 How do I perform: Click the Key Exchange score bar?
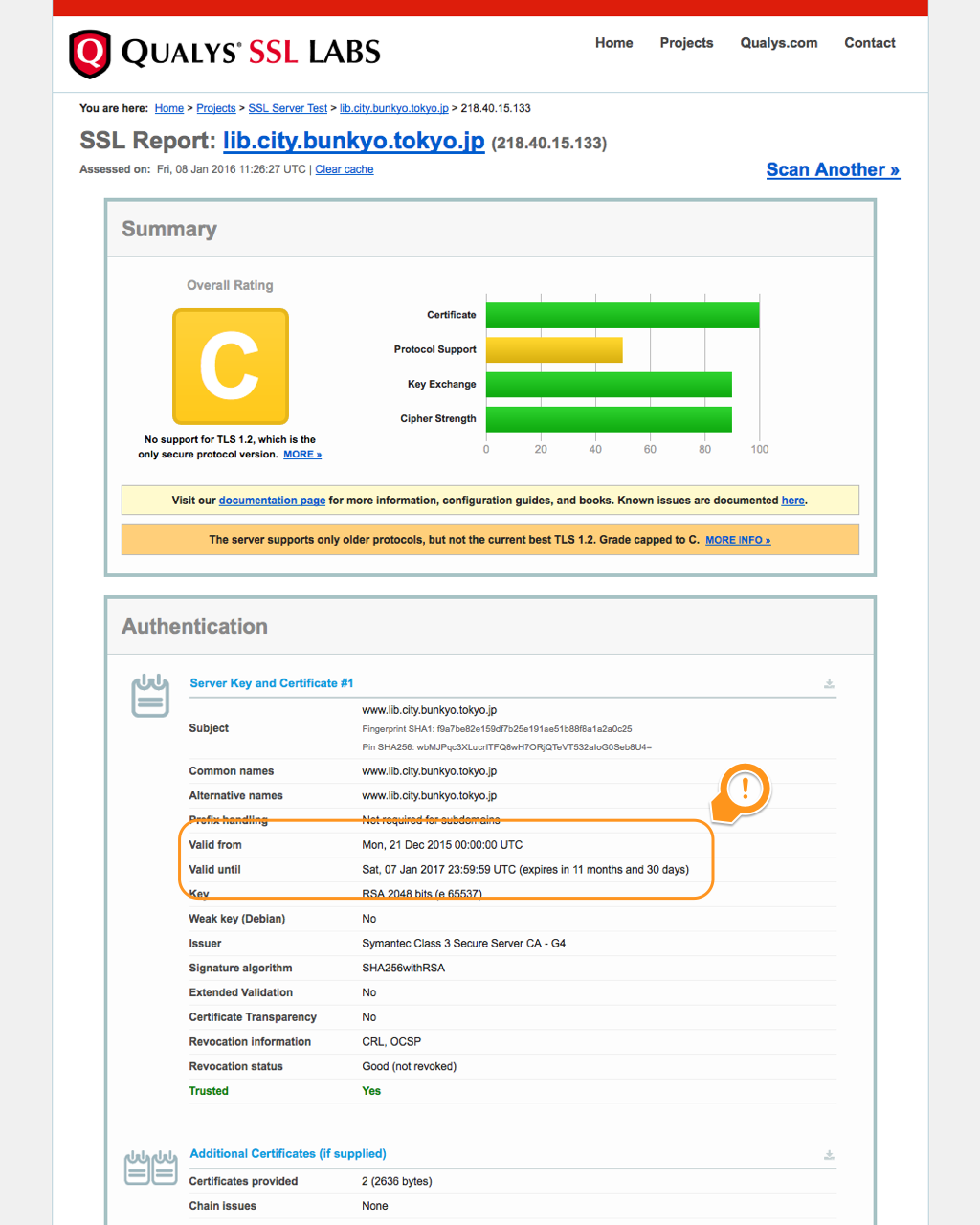click(609, 384)
